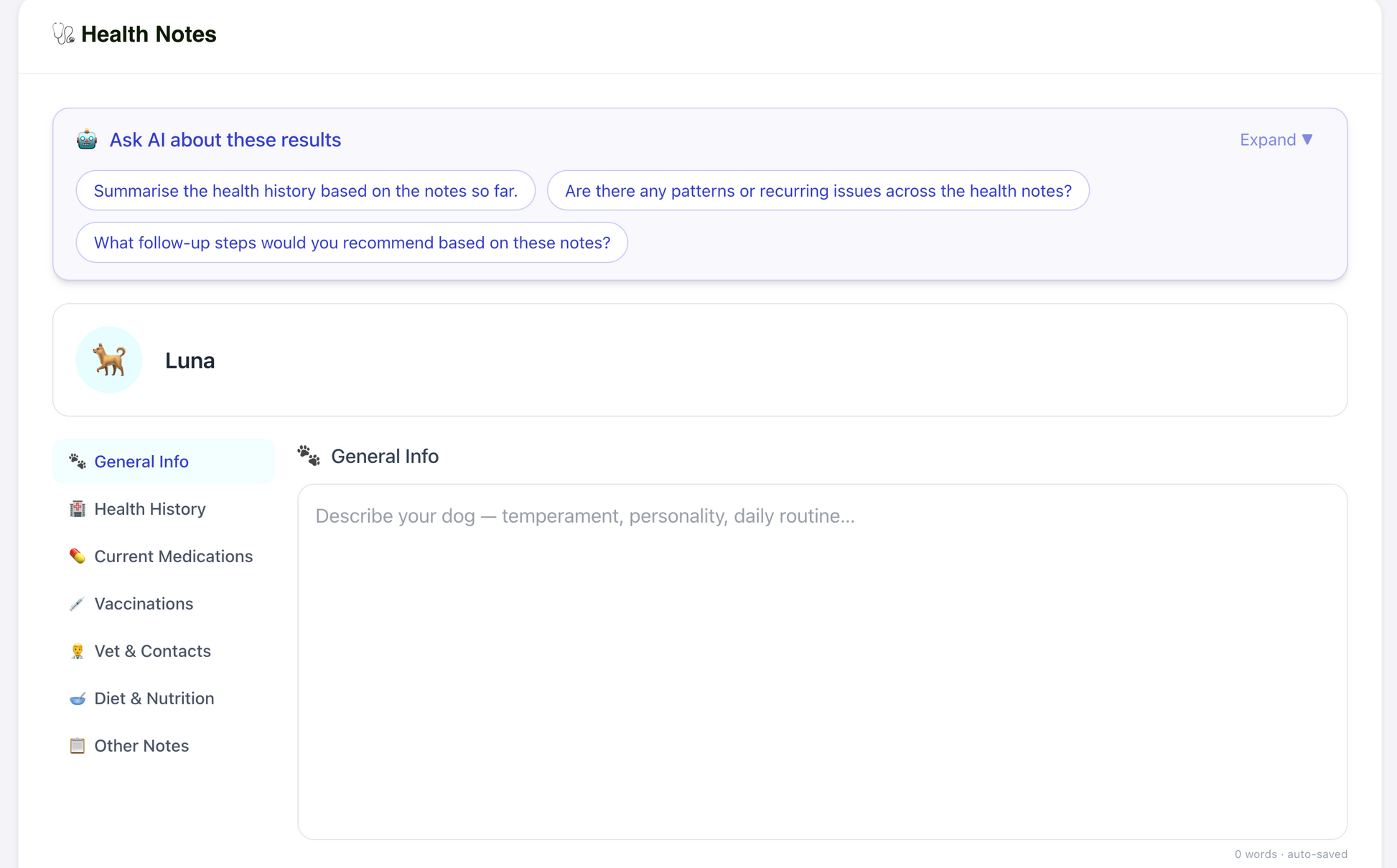This screenshot has height=868, width=1397.
Task: Click Luna's dog avatar
Action: [109, 360]
